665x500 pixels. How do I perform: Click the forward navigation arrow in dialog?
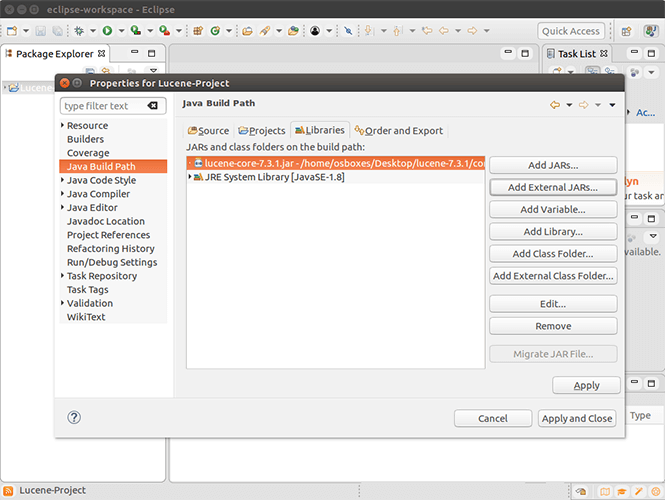click(x=583, y=105)
